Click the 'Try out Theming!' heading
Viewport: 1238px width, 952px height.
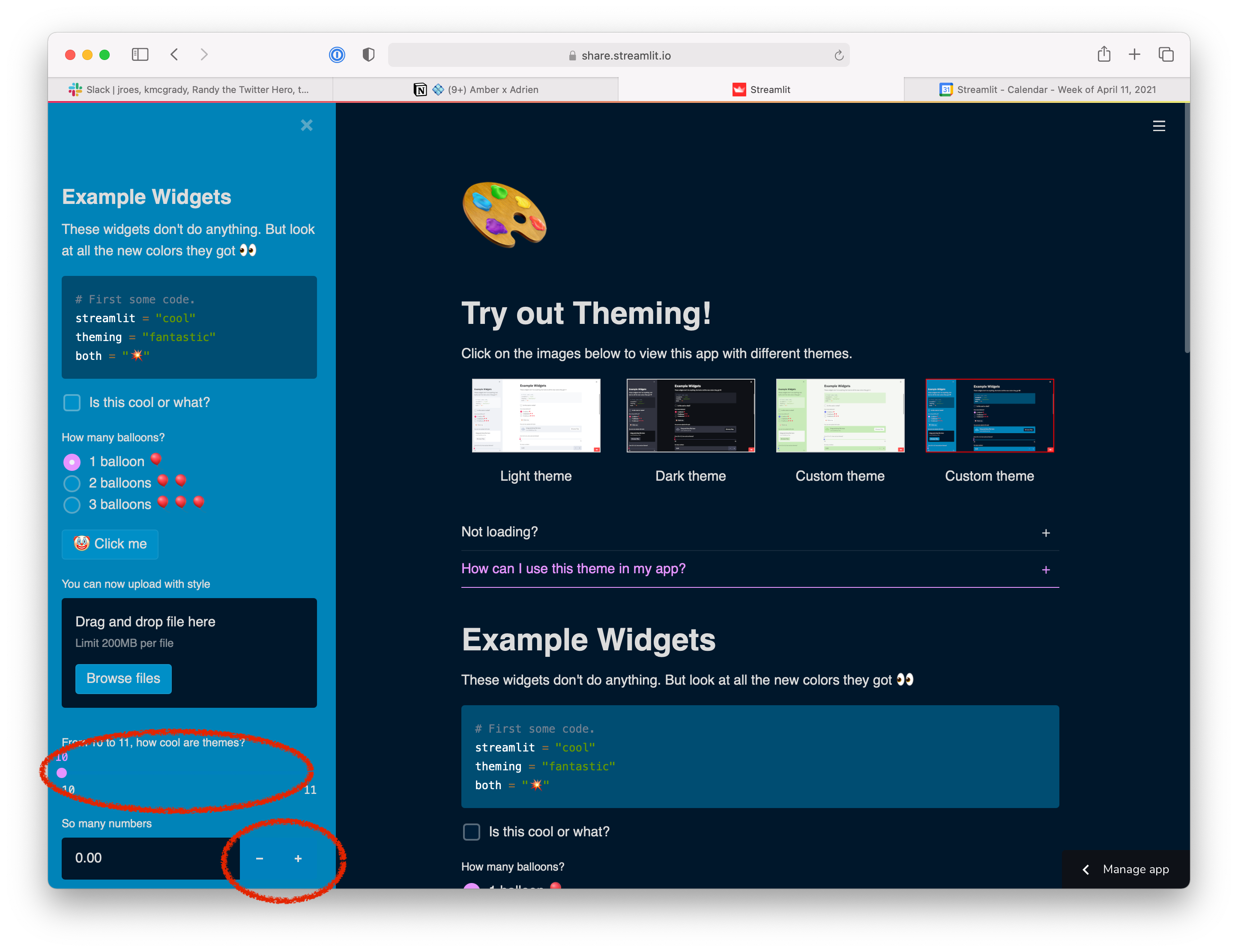pos(586,313)
